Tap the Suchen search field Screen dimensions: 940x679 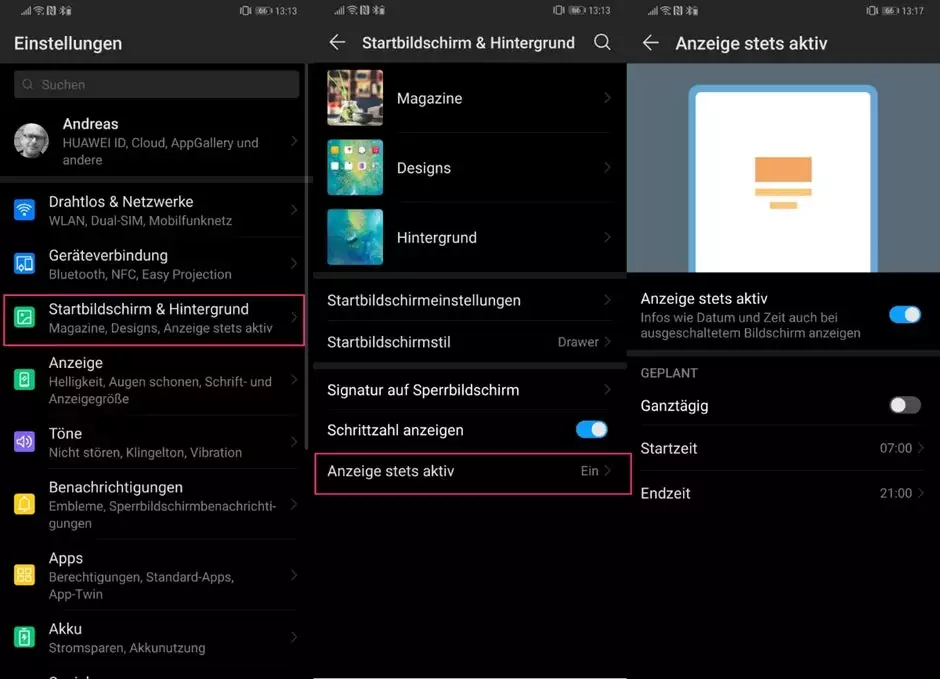click(157, 85)
